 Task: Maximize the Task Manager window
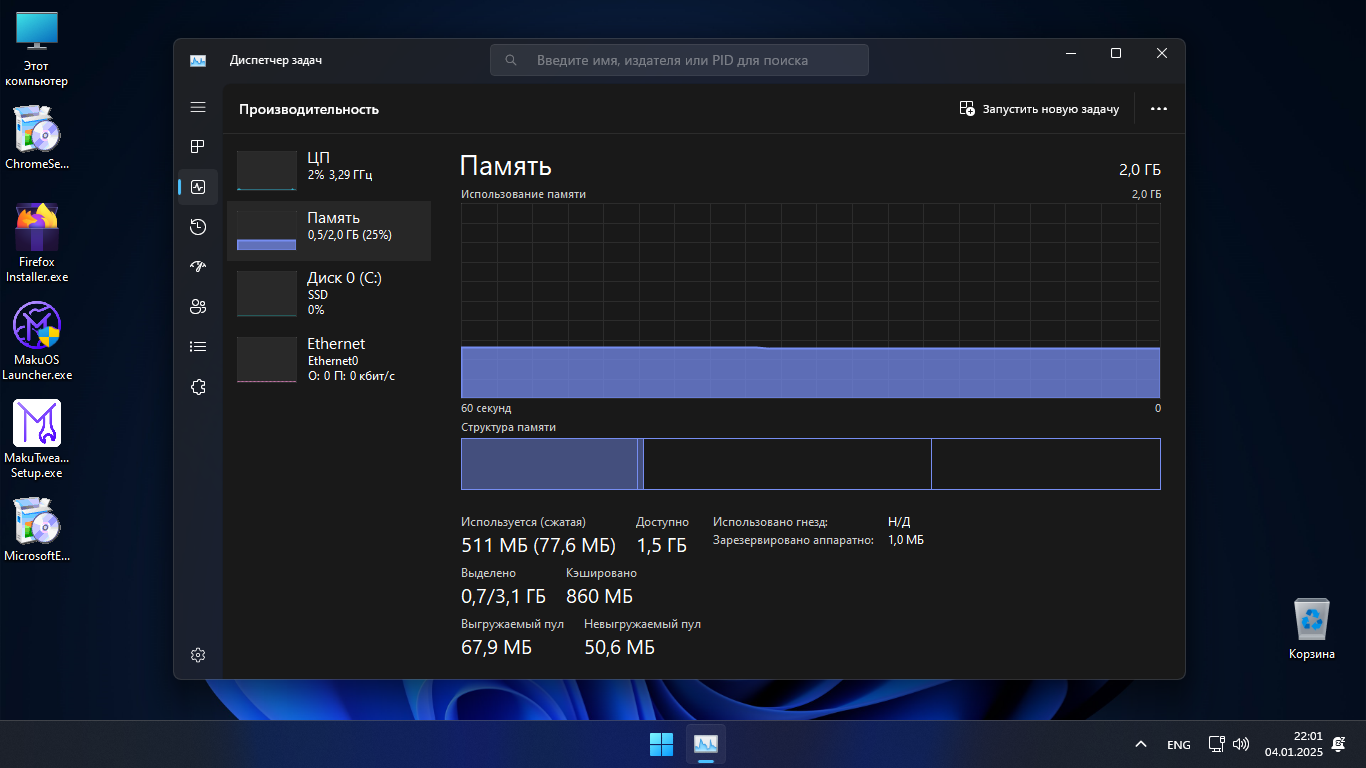coord(1116,53)
